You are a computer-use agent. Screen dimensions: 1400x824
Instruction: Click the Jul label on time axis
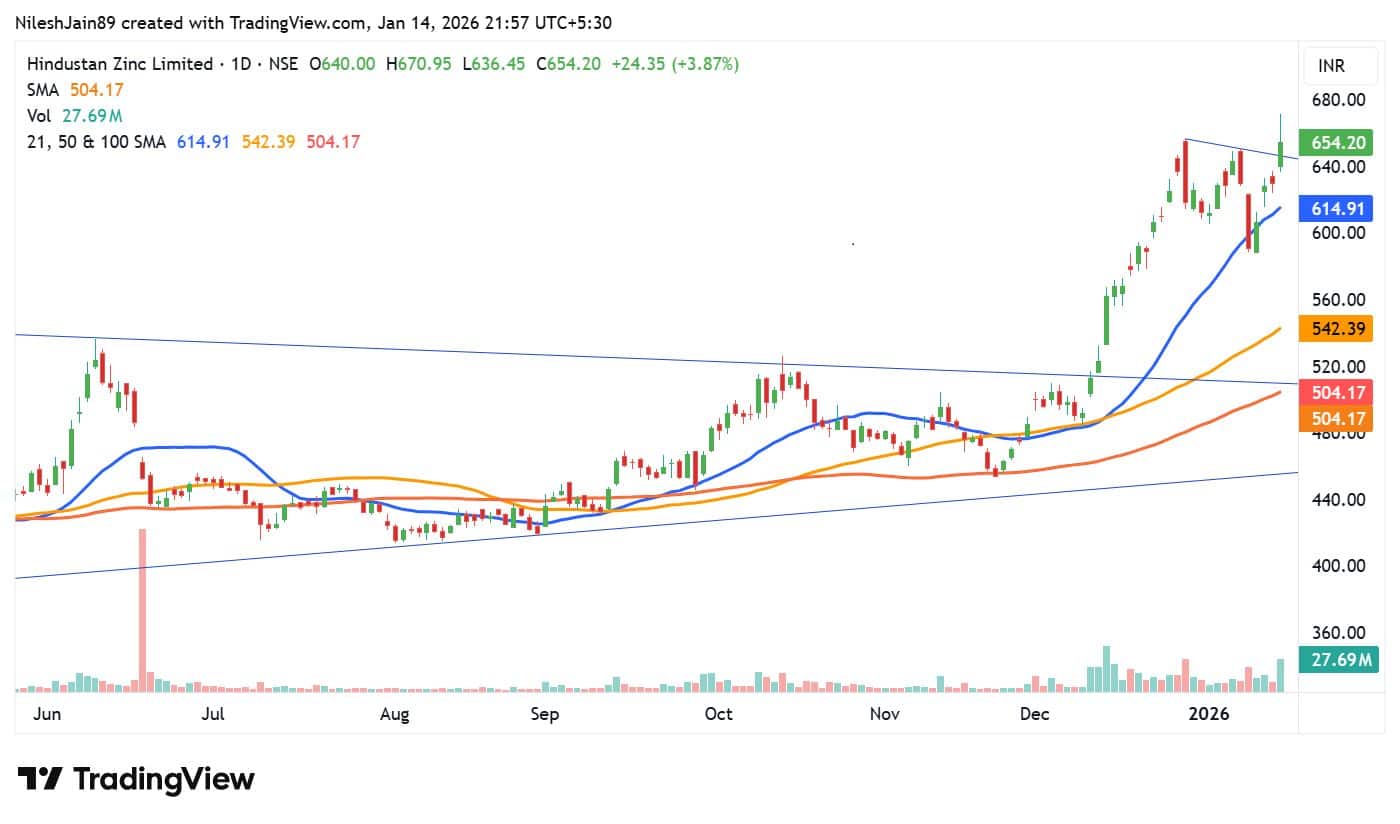(x=212, y=714)
